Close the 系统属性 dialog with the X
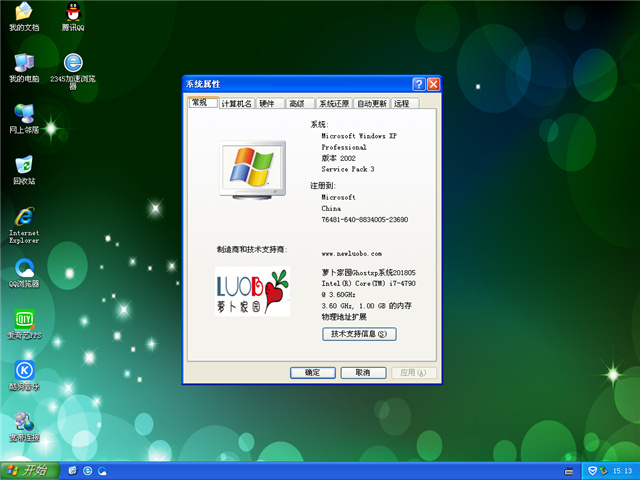 433,84
